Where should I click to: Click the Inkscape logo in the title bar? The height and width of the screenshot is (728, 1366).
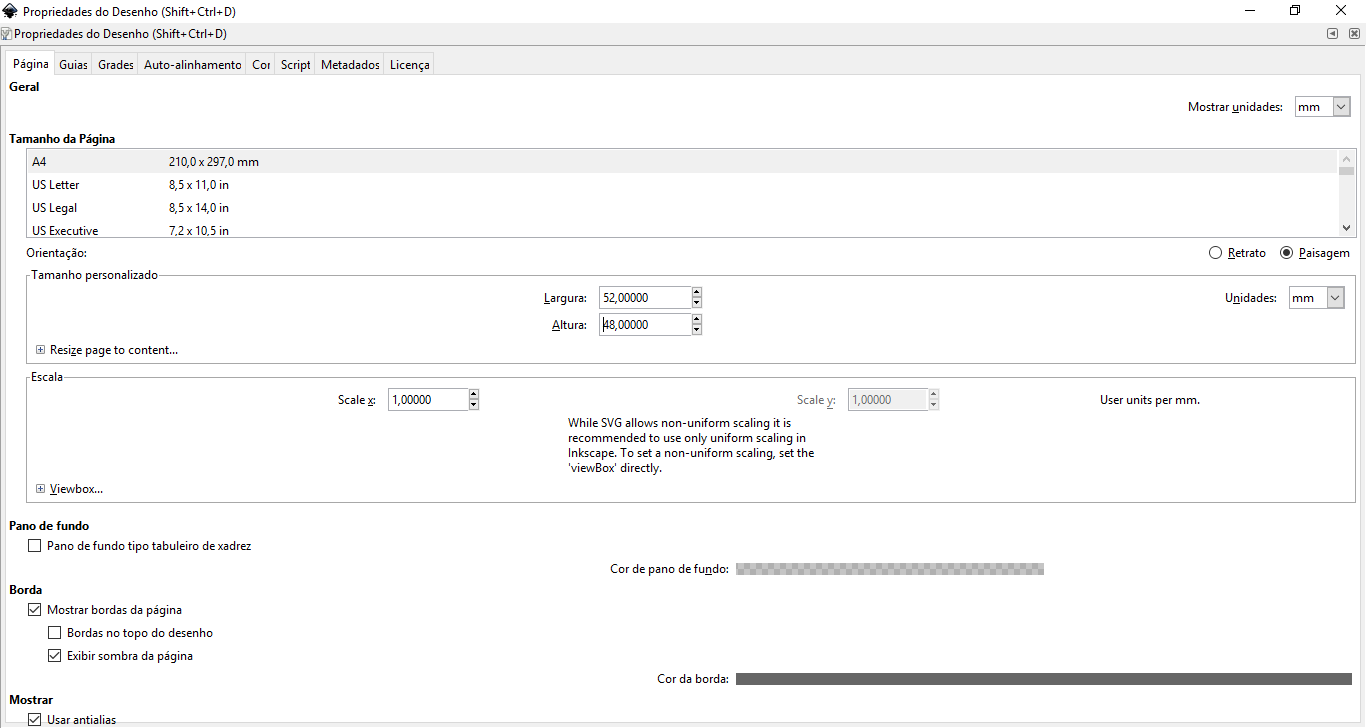(11, 11)
